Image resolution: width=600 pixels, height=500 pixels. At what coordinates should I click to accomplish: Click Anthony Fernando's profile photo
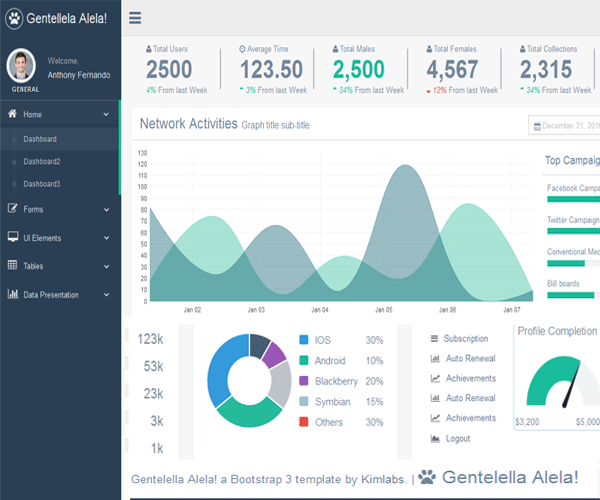(x=21, y=65)
